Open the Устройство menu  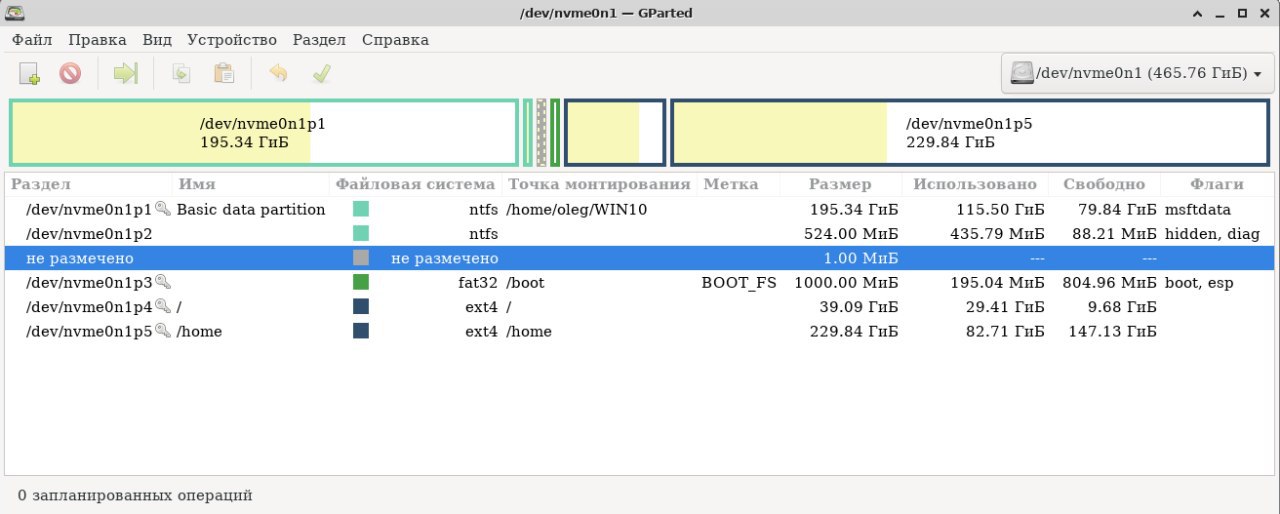tap(231, 40)
